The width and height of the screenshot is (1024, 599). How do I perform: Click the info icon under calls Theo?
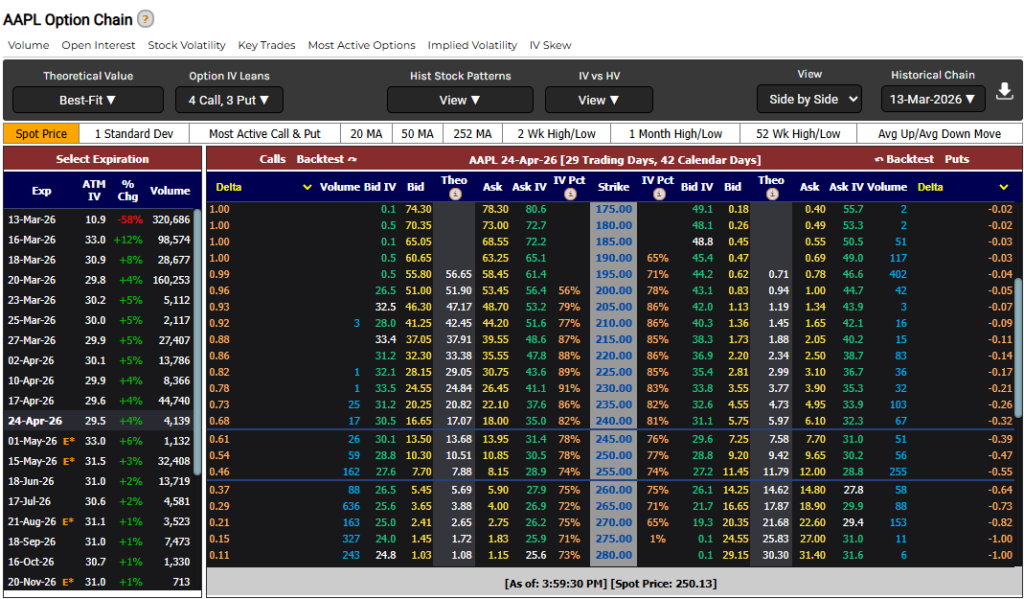point(454,194)
